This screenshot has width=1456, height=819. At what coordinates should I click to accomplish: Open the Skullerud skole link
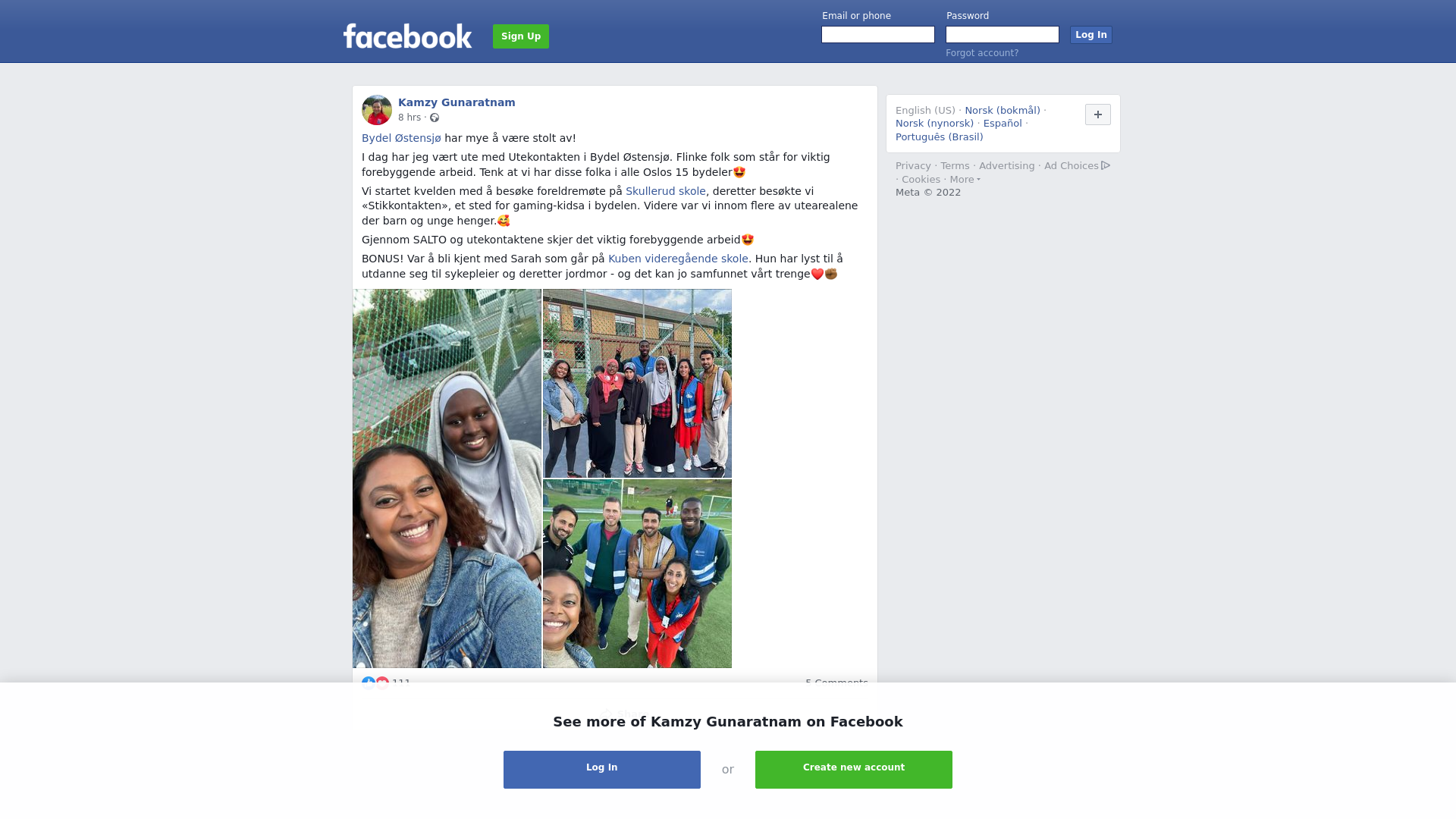click(x=666, y=191)
